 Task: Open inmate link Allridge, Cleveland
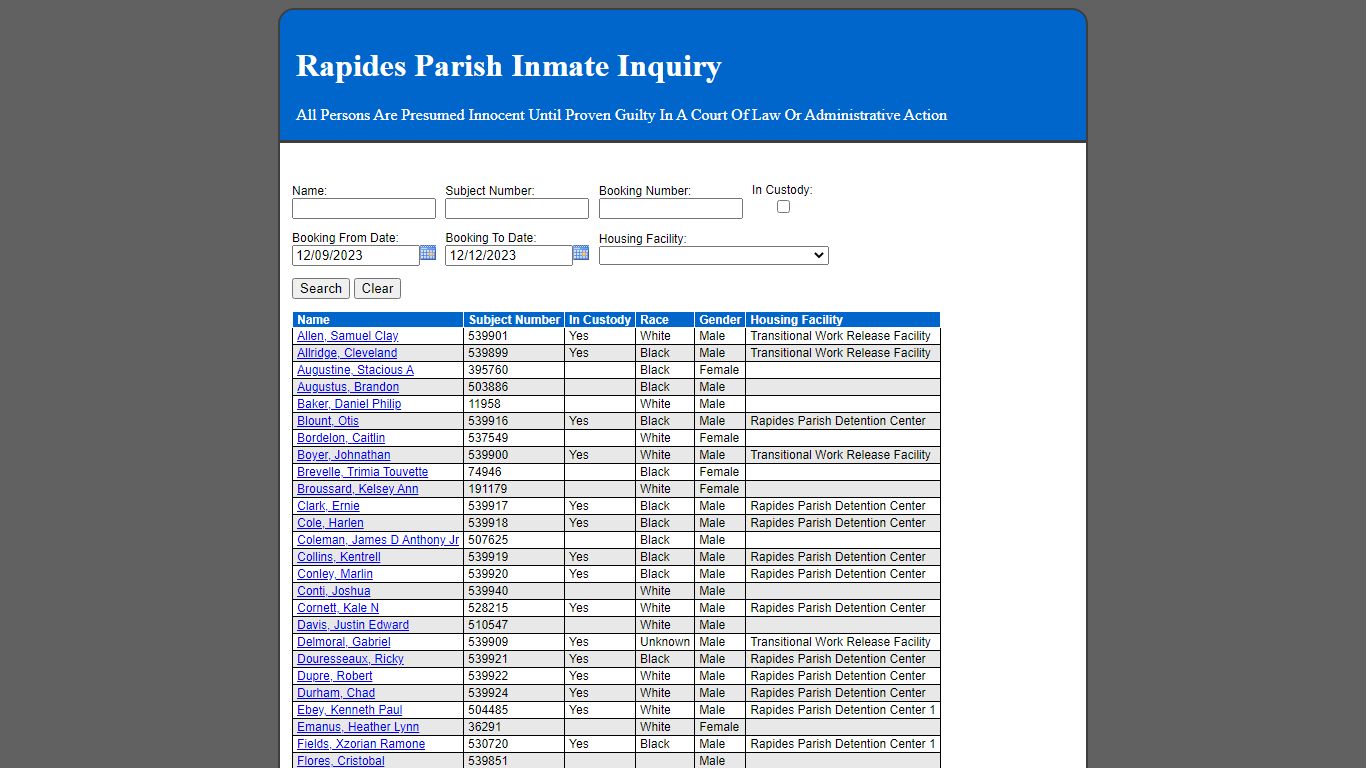(x=347, y=353)
